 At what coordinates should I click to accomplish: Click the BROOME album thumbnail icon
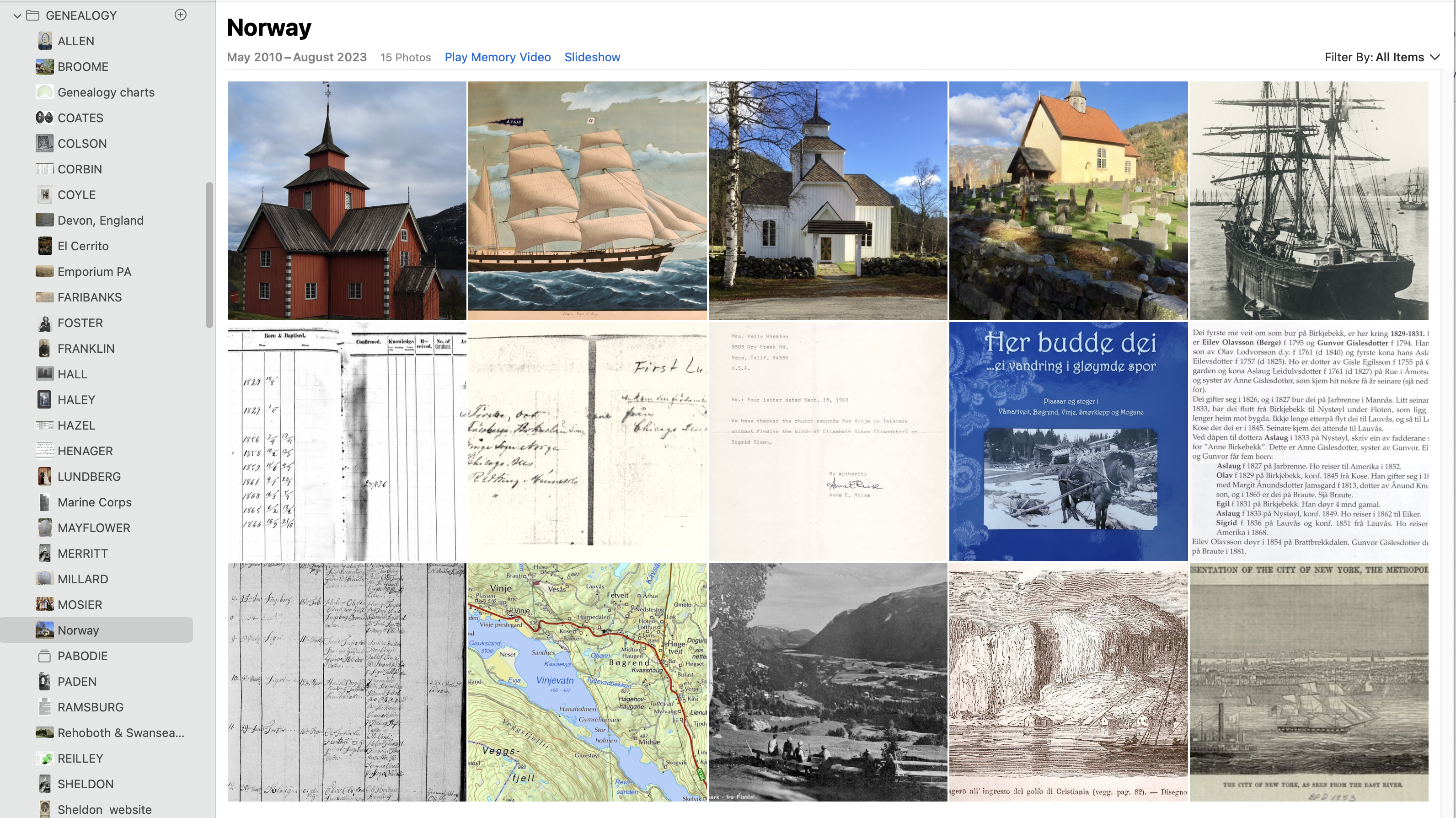45,67
